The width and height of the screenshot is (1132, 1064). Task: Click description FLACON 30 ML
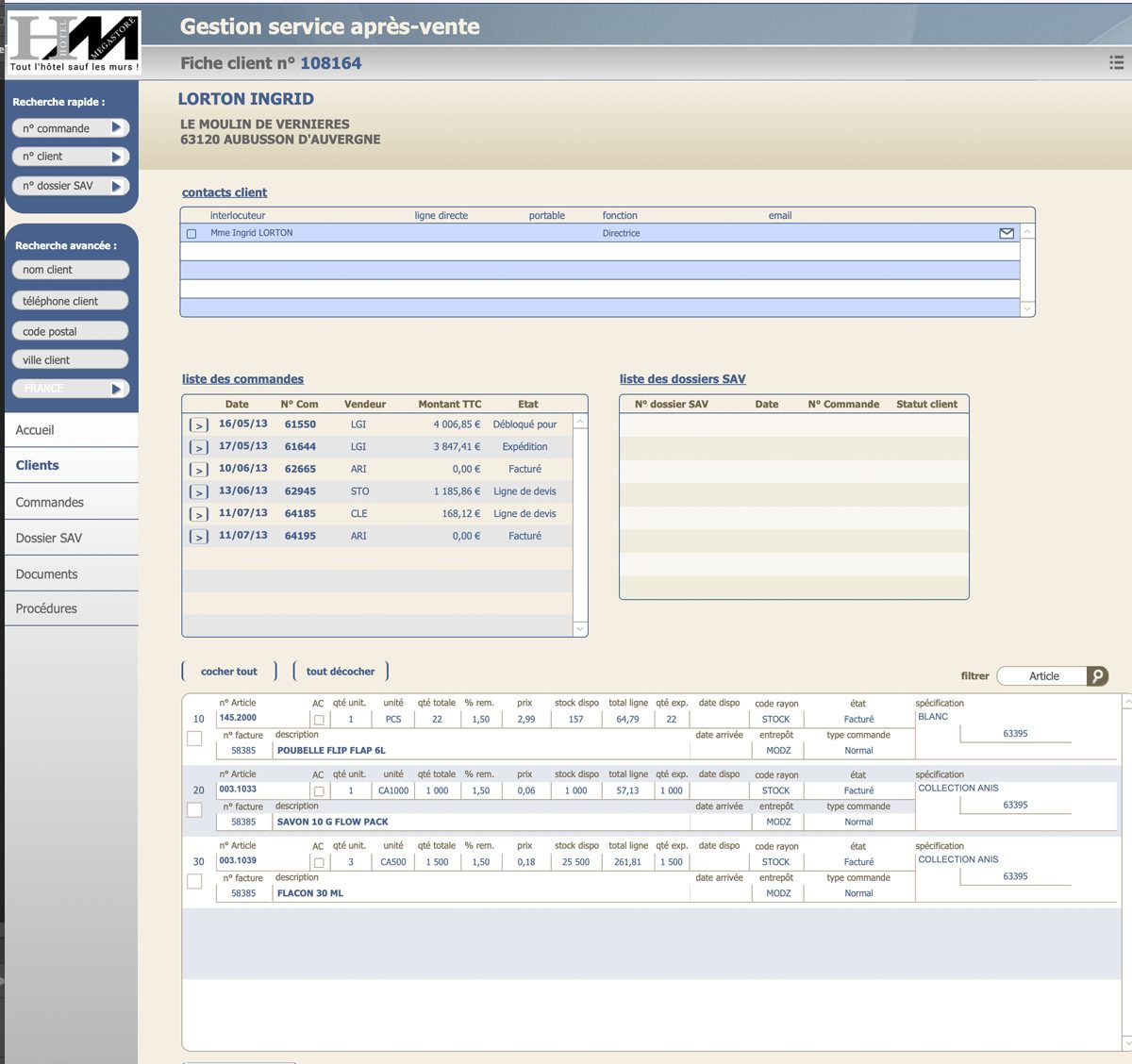click(x=310, y=893)
